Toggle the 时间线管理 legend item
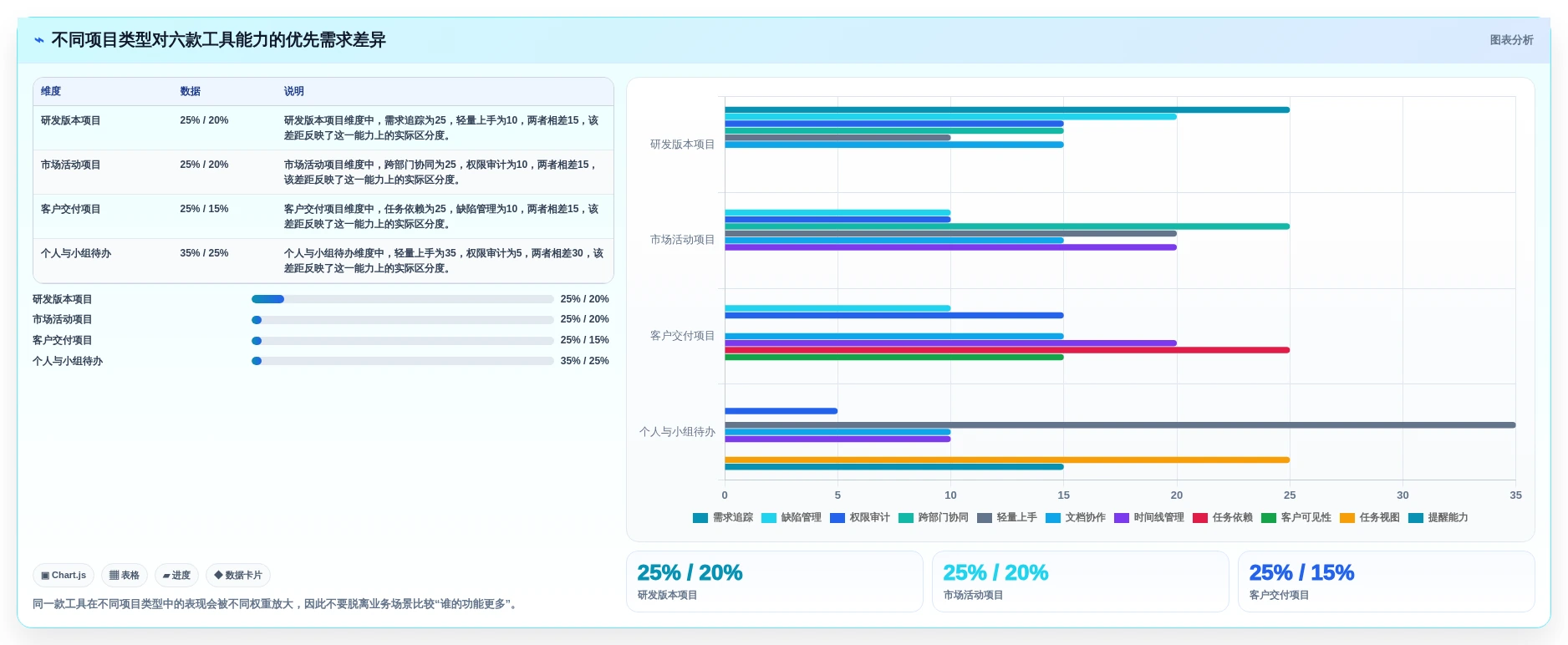Image resolution: width=1568 pixels, height=645 pixels. click(1149, 518)
